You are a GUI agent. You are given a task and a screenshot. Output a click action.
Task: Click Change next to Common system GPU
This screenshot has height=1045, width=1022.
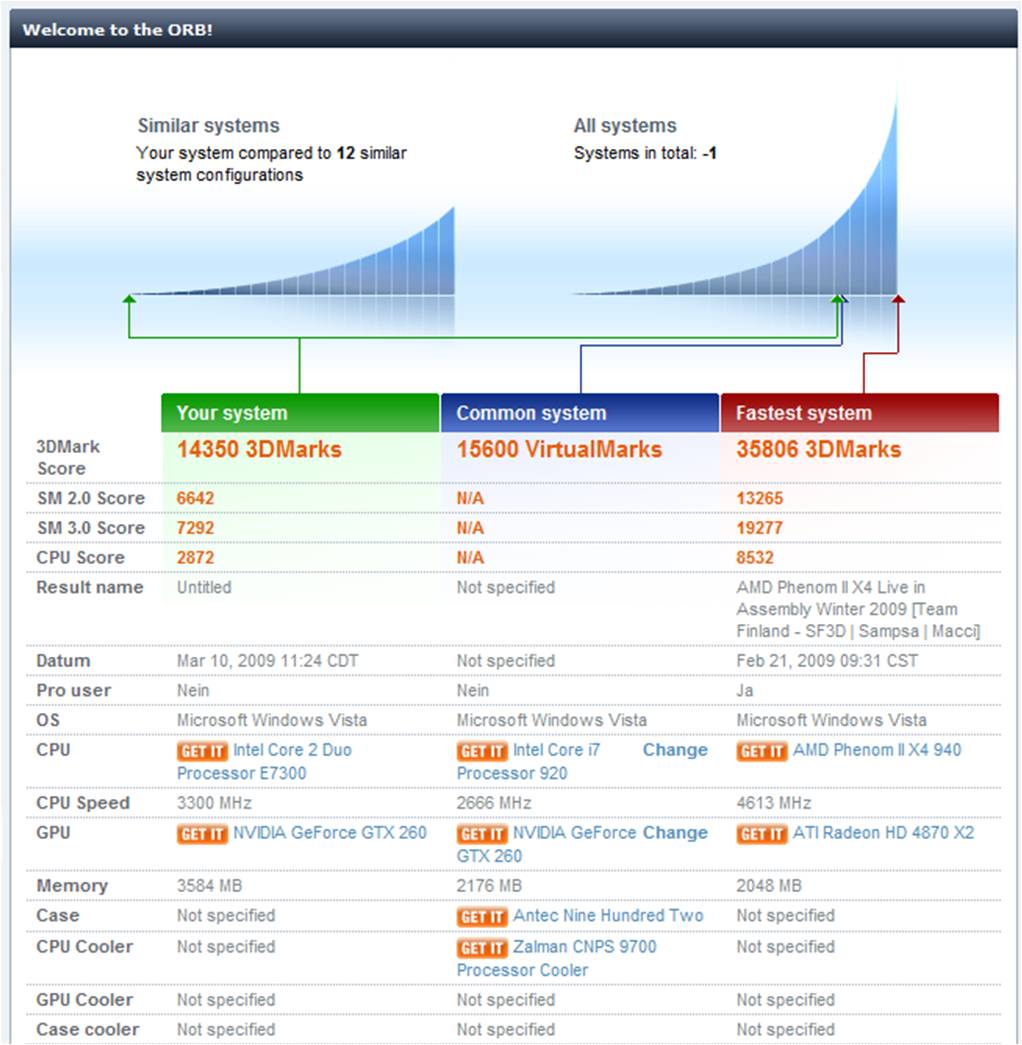[x=675, y=832]
